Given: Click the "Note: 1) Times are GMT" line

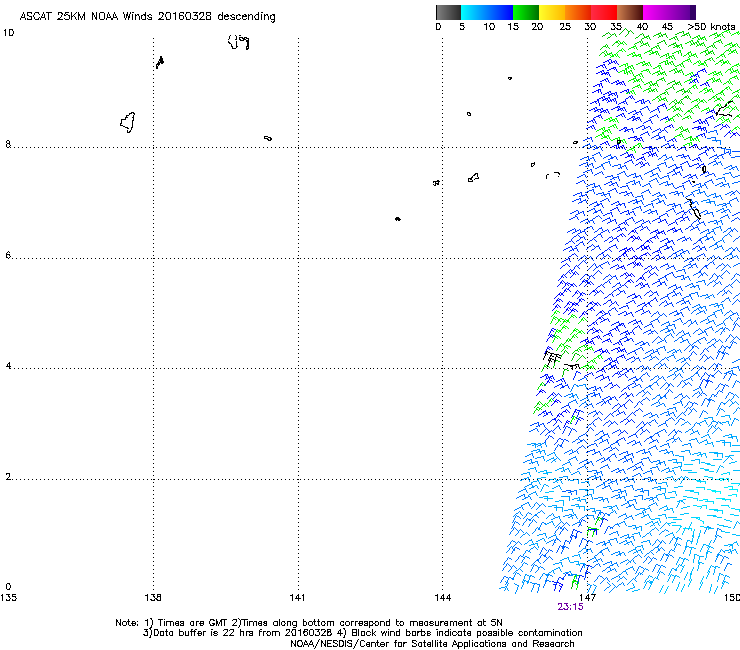Looking at the screenshot, I should 309,623.
